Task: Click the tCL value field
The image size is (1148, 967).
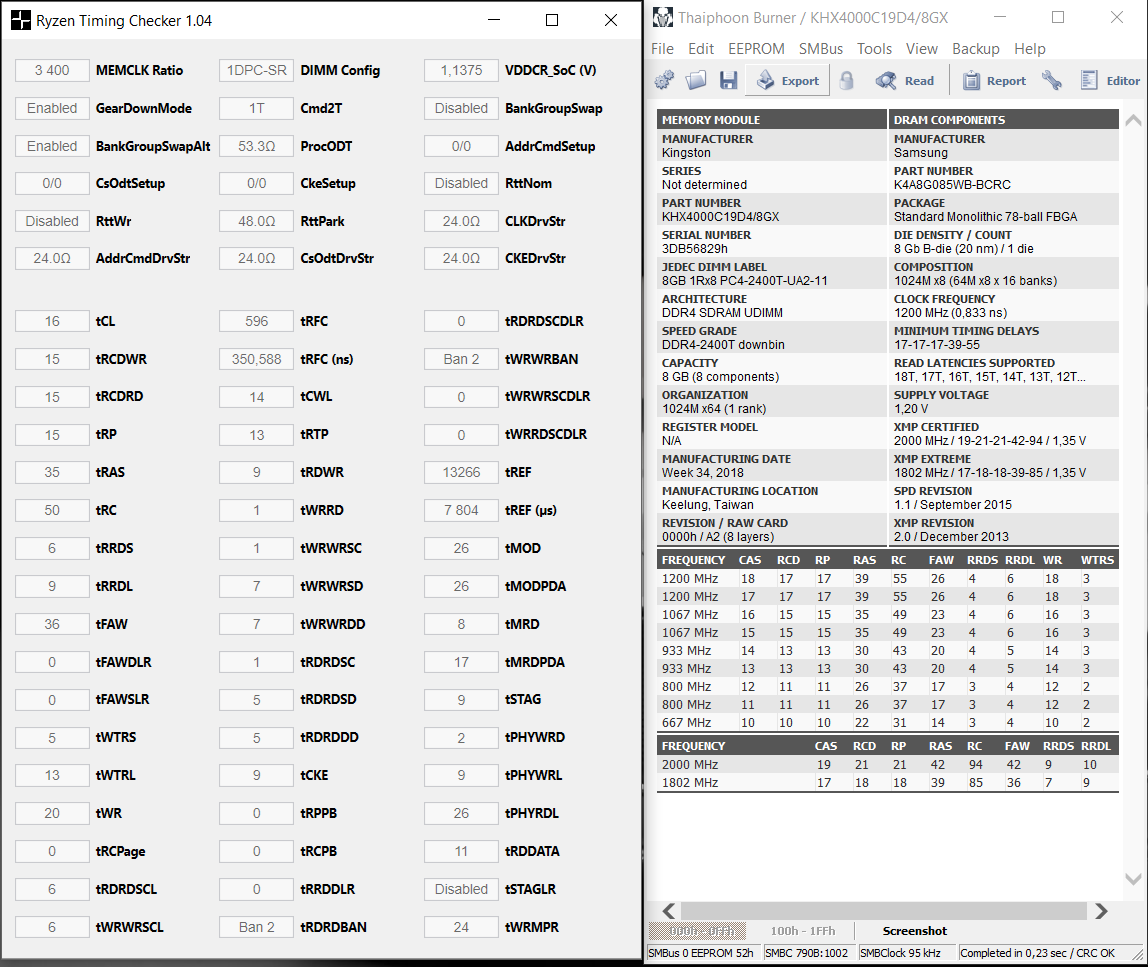Action: [52, 321]
